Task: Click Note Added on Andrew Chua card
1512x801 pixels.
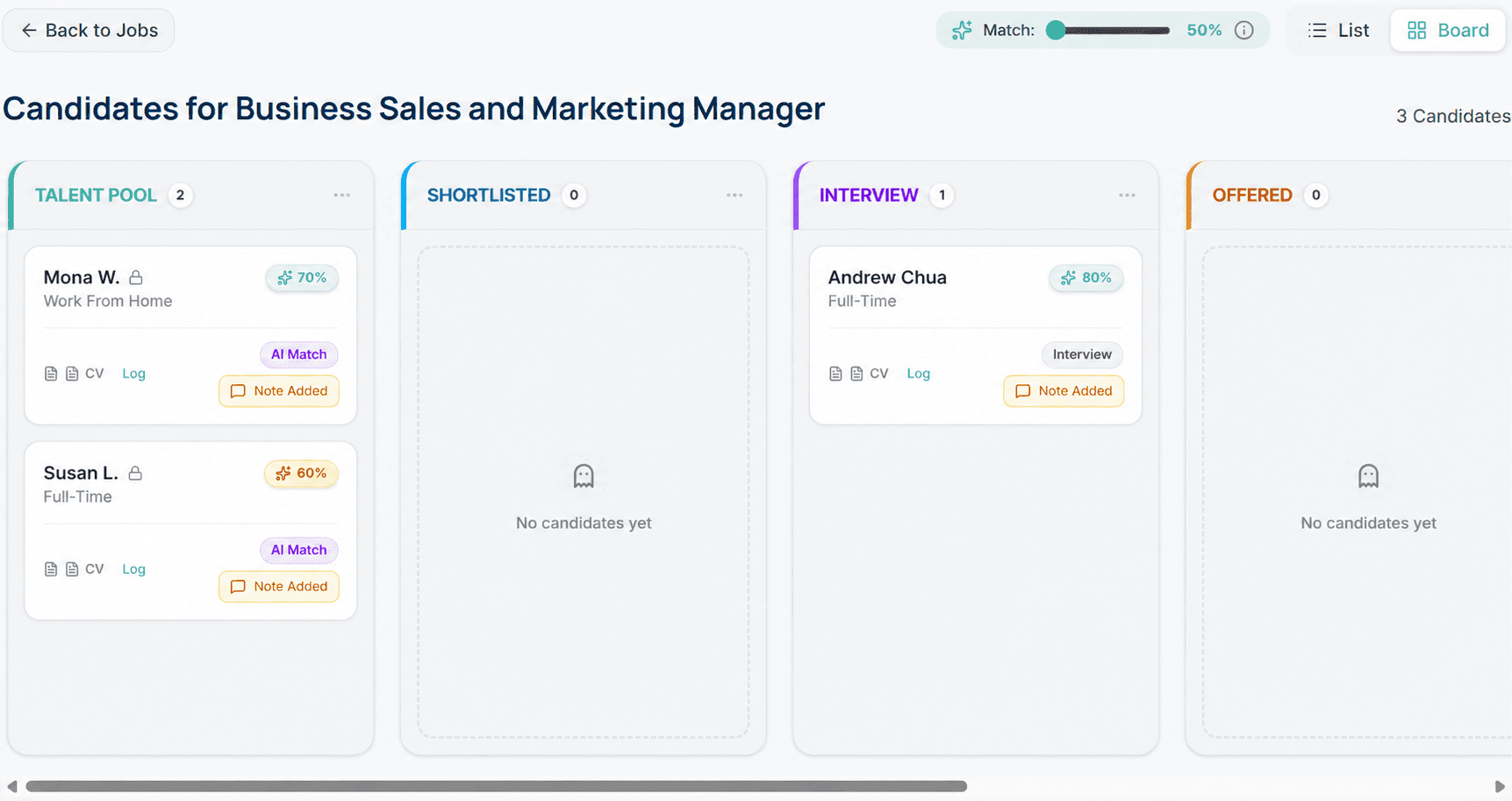Action: pos(1064,391)
